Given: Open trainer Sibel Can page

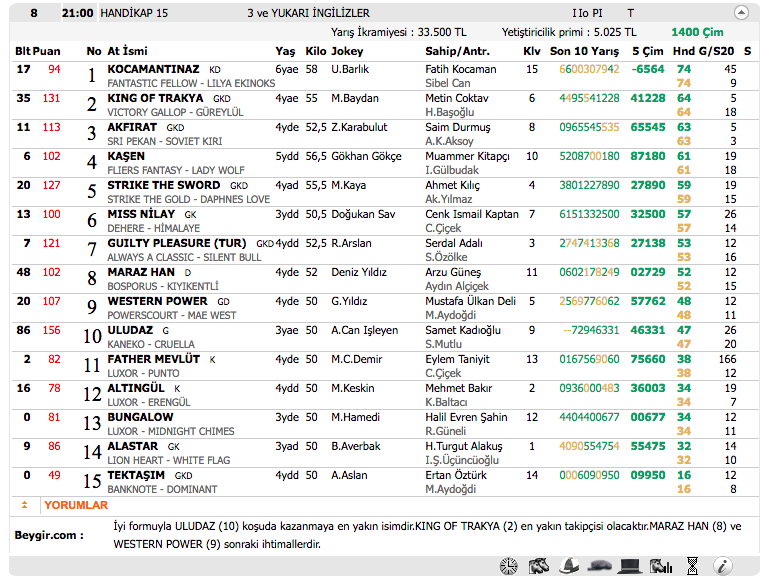Looking at the screenshot, I should 447,83.
